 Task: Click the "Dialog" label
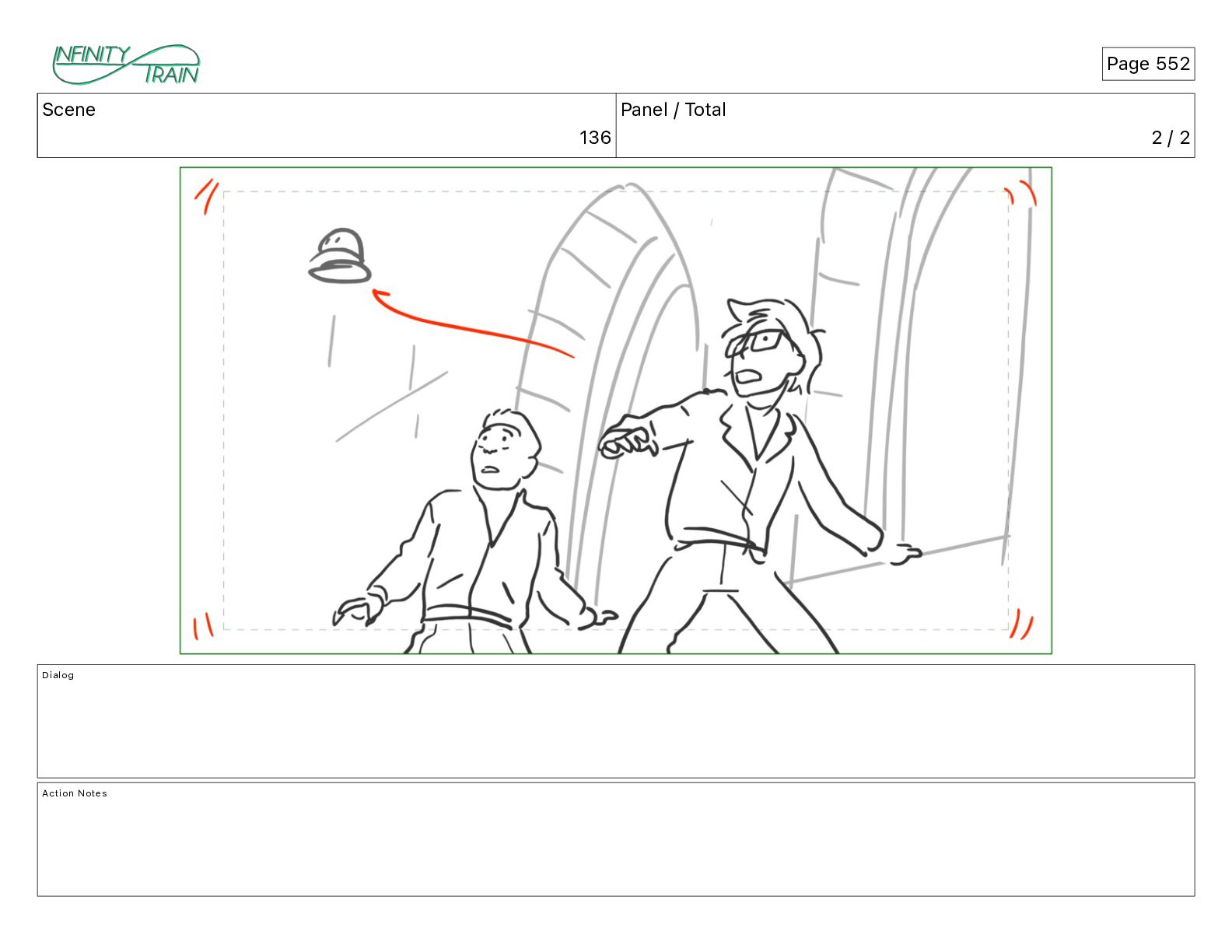pos(58,675)
